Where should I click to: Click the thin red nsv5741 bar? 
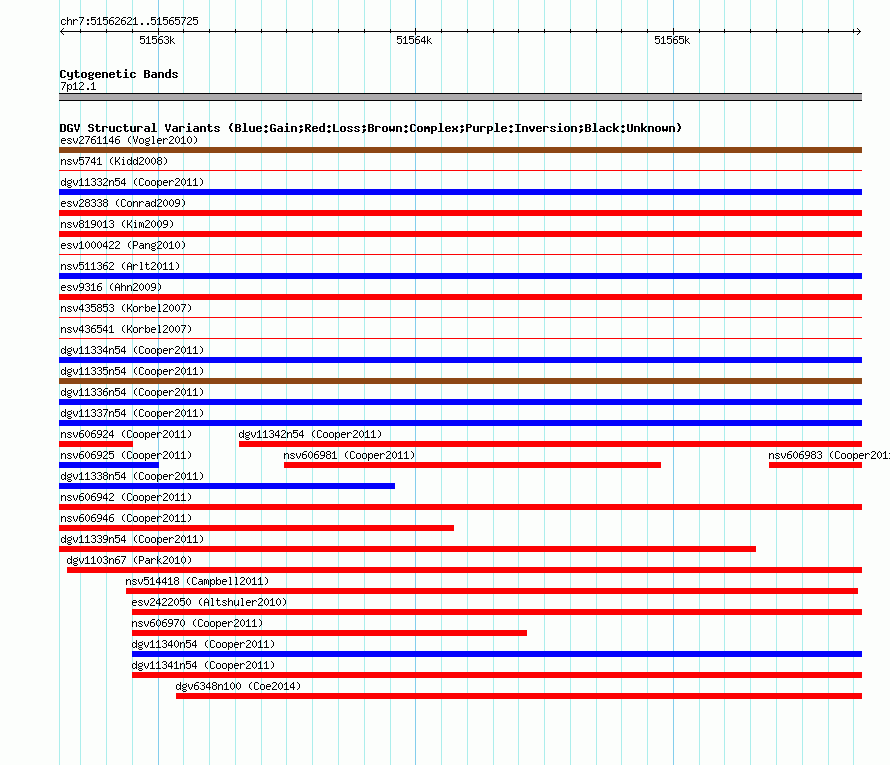click(460, 170)
